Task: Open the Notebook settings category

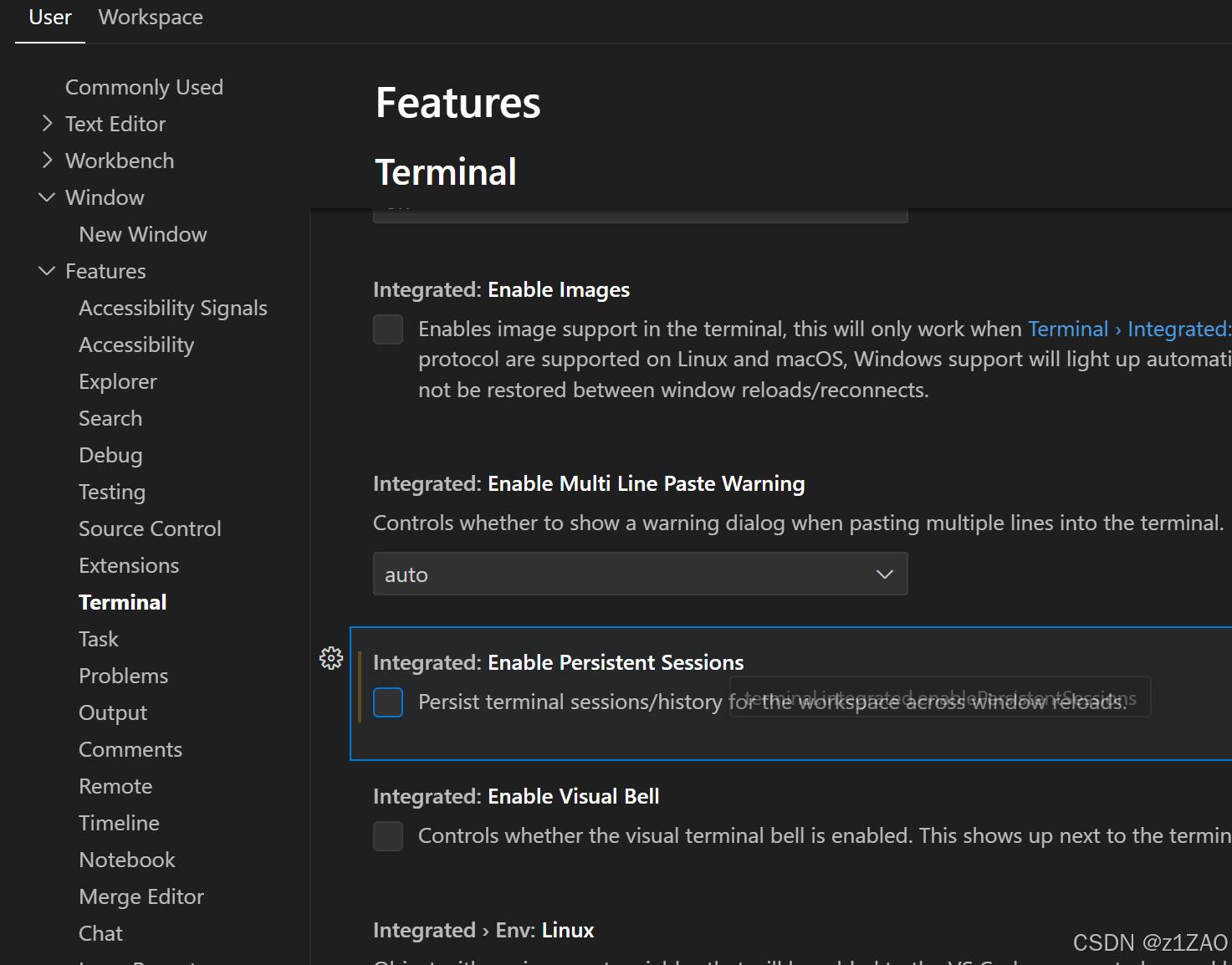Action: [x=126, y=860]
